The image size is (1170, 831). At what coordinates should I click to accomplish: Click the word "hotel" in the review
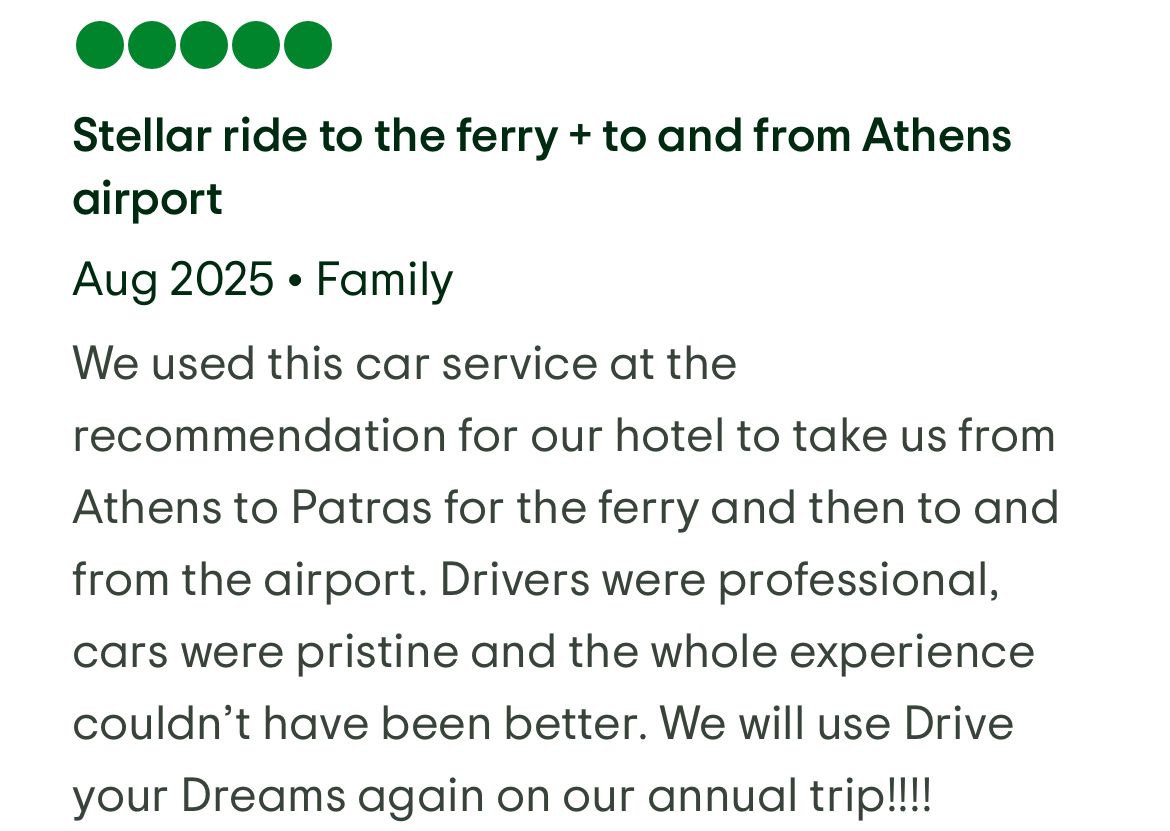[x=668, y=436]
